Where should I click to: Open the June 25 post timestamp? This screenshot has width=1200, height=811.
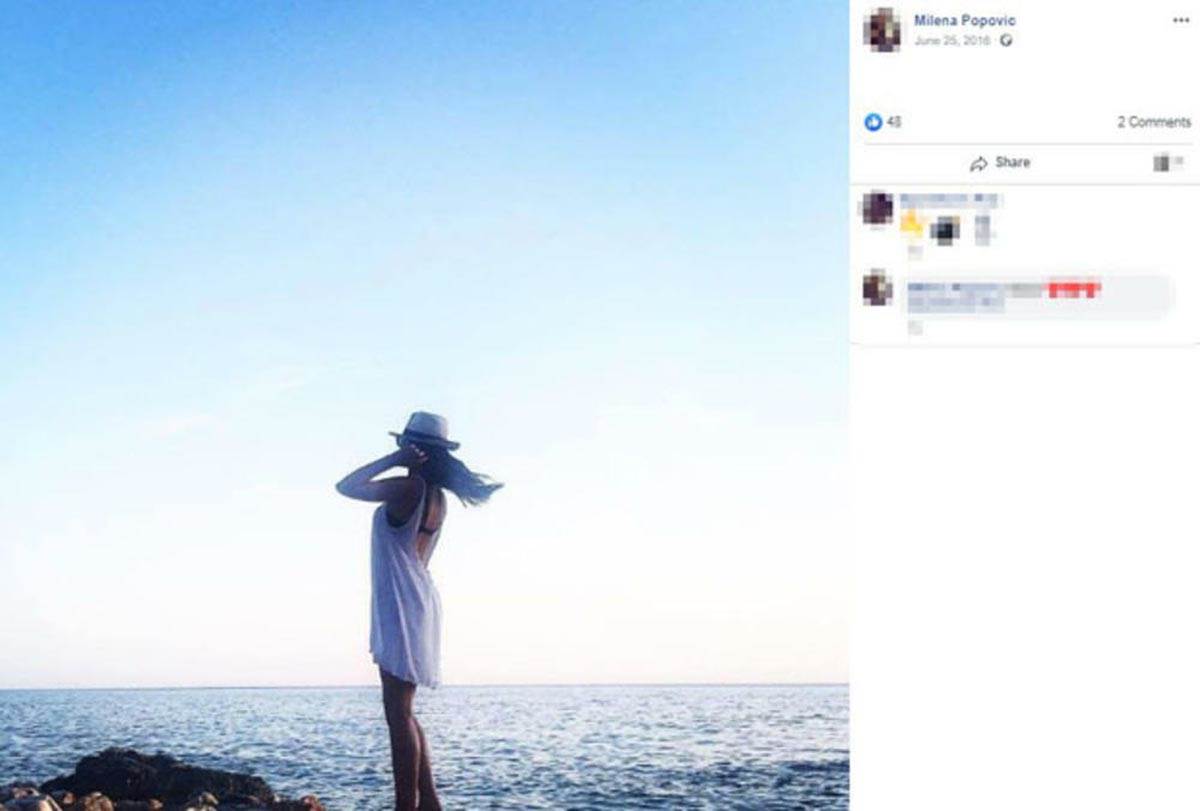[x=953, y=41]
